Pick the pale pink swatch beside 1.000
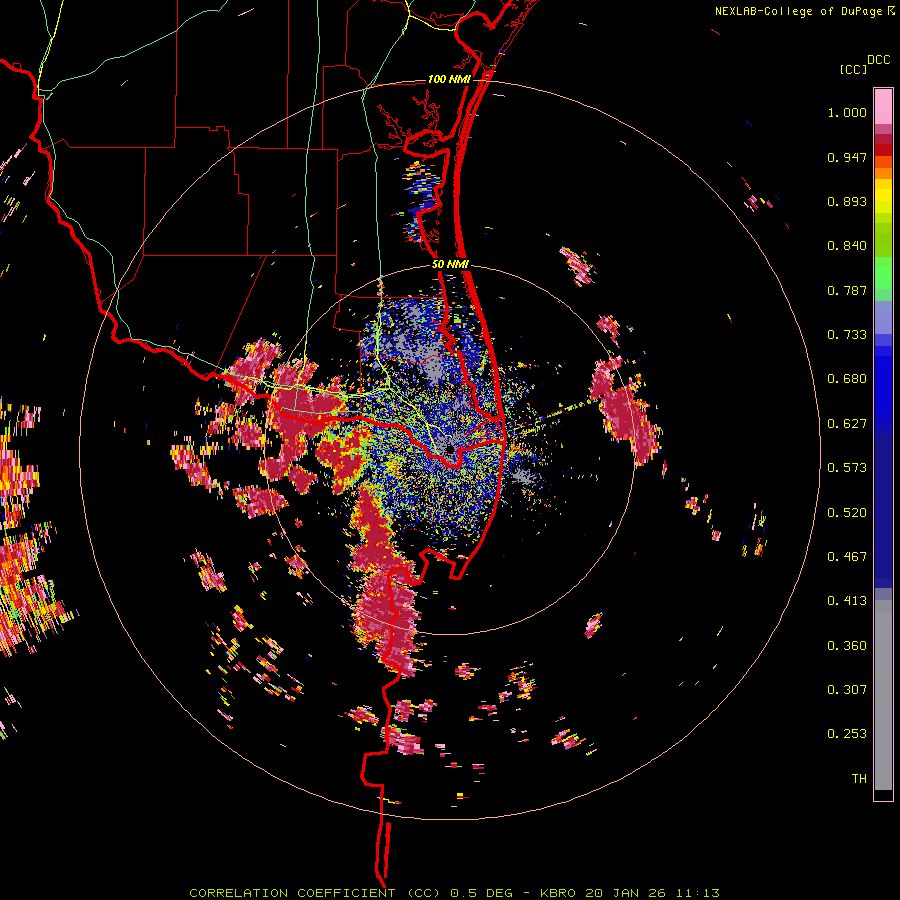This screenshot has height=900, width=900. pyautogui.click(x=883, y=107)
